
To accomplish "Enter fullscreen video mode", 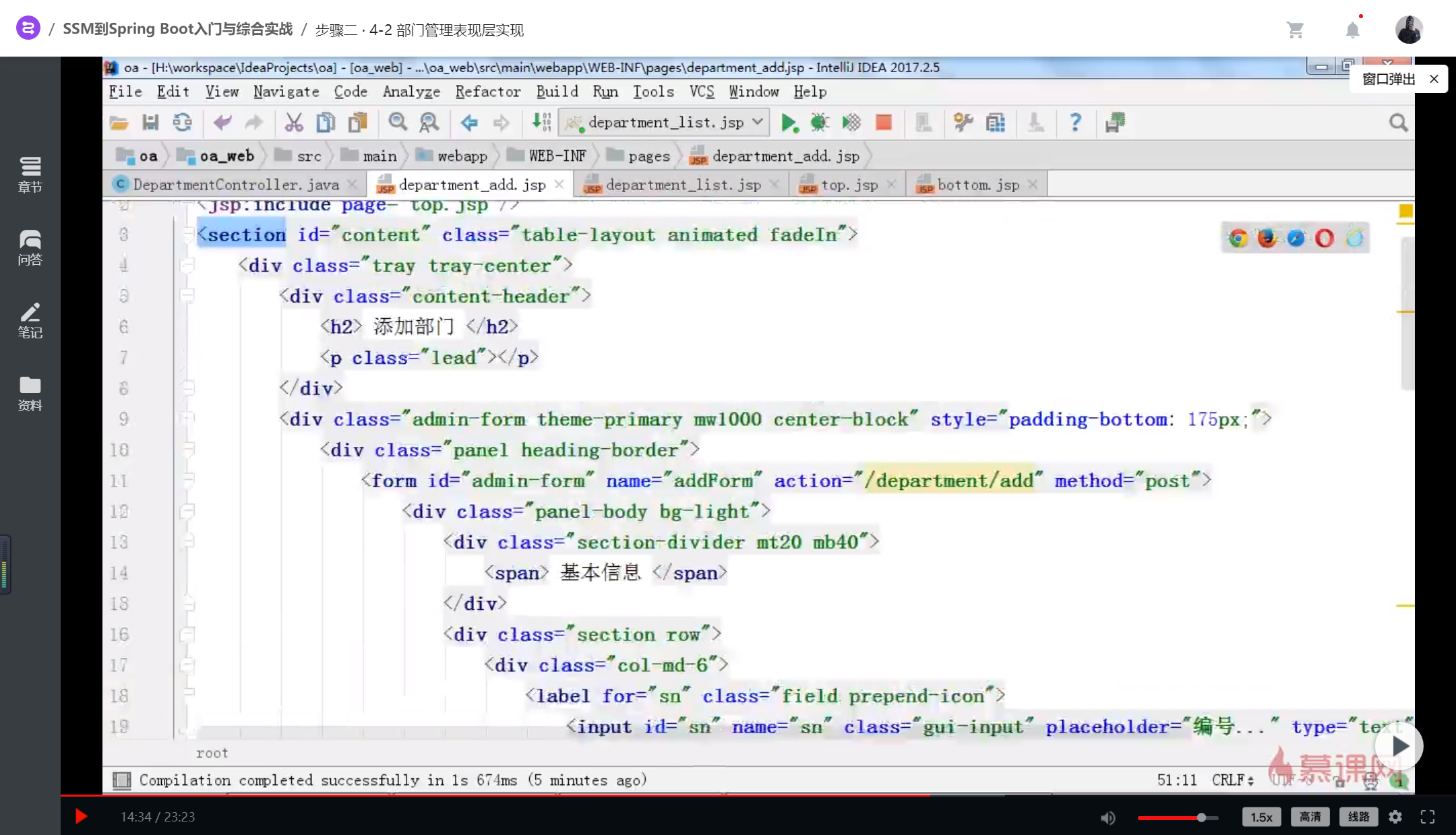I will point(1428,817).
